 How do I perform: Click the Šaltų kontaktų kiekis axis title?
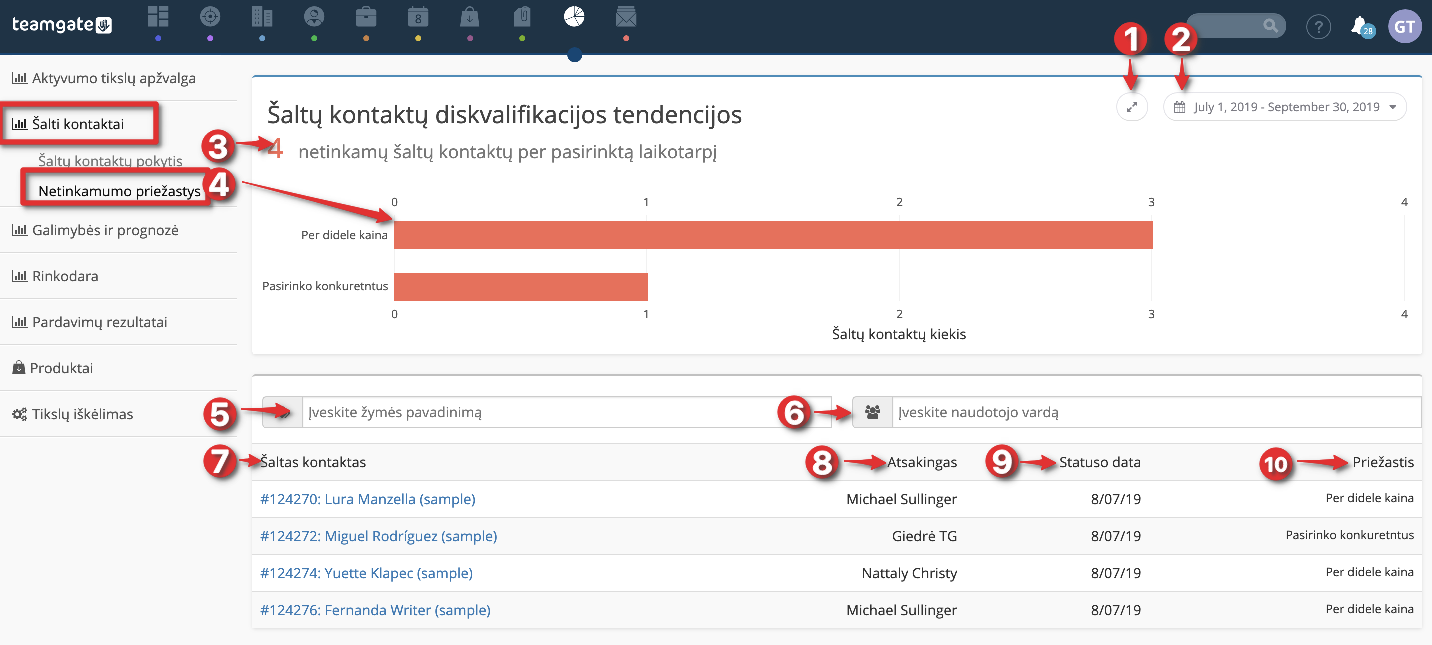click(899, 334)
